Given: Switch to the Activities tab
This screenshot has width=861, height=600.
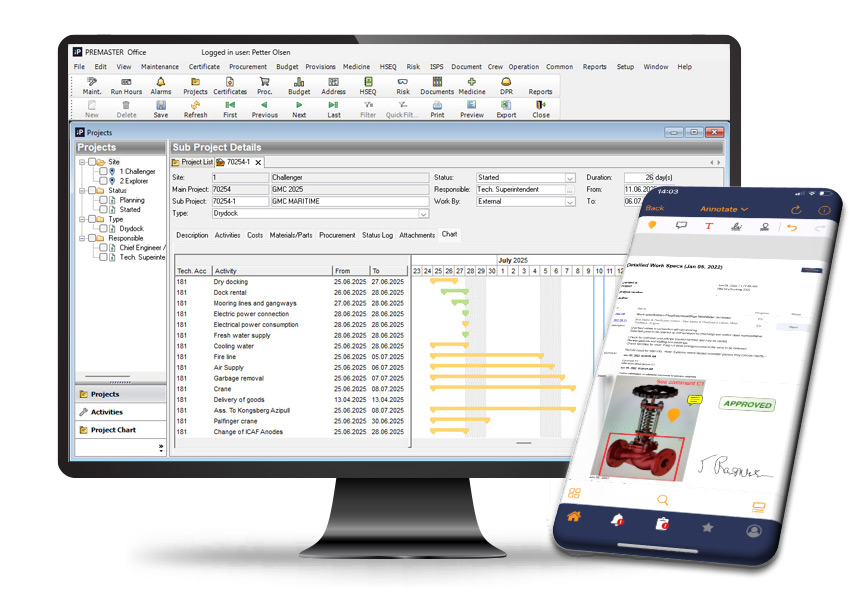Looking at the screenshot, I should [x=227, y=235].
